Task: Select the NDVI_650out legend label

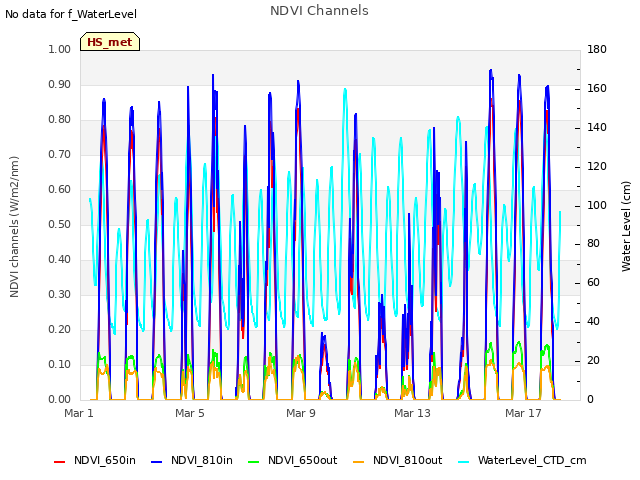Action: (x=302, y=460)
